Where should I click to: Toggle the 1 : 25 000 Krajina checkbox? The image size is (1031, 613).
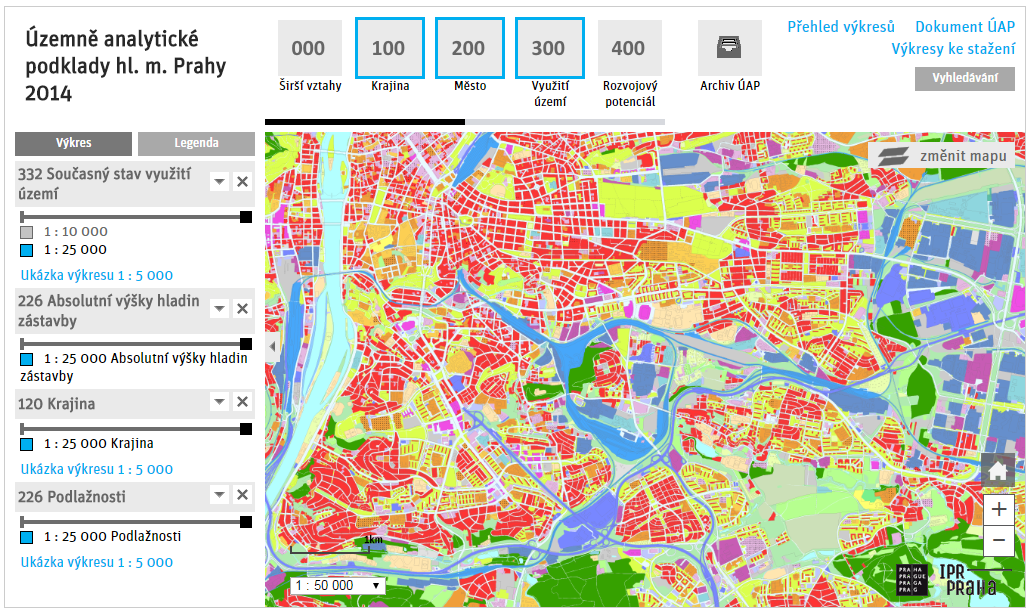27,444
